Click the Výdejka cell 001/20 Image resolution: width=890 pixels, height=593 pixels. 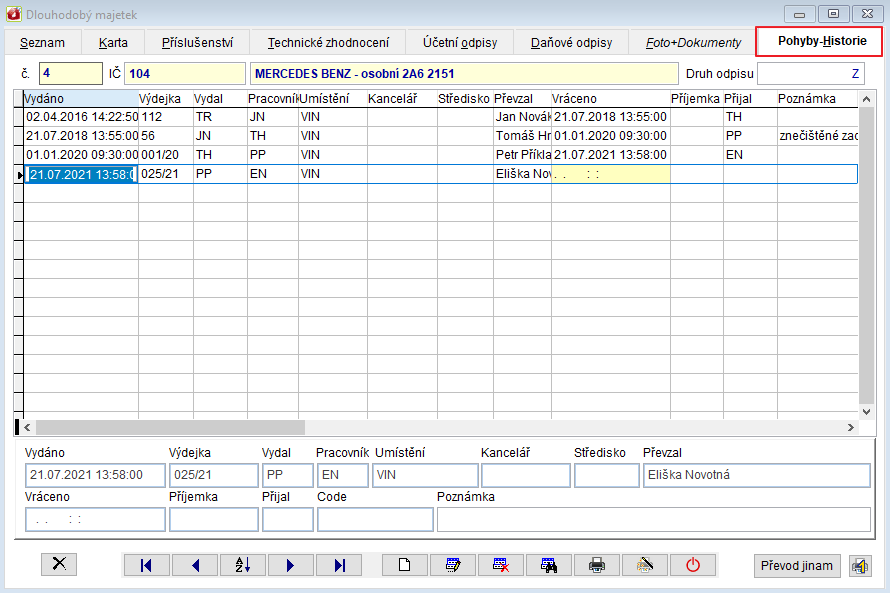[x=166, y=154]
